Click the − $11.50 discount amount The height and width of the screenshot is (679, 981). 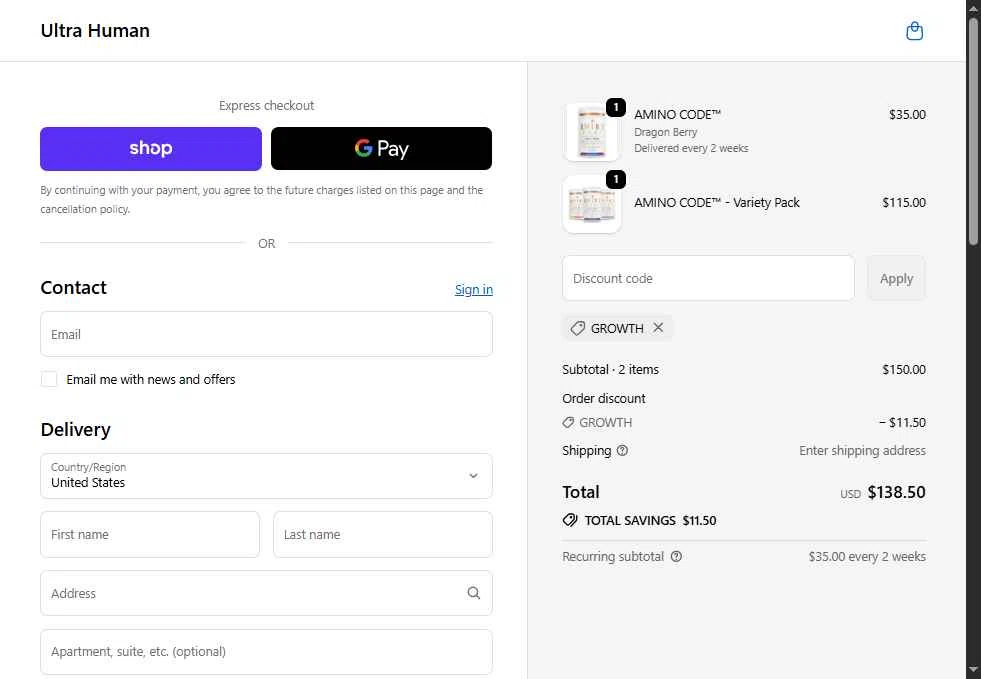coord(902,422)
